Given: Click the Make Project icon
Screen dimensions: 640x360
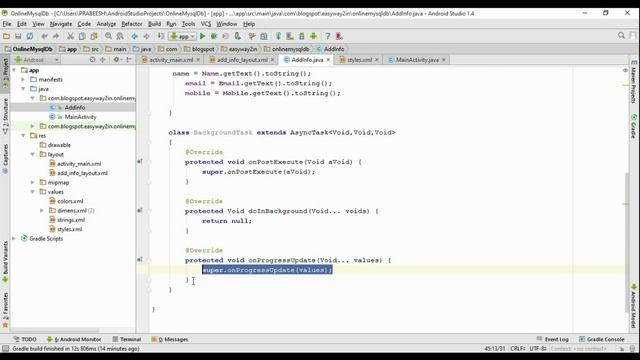Looking at the screenshot, I should (160, 36).
